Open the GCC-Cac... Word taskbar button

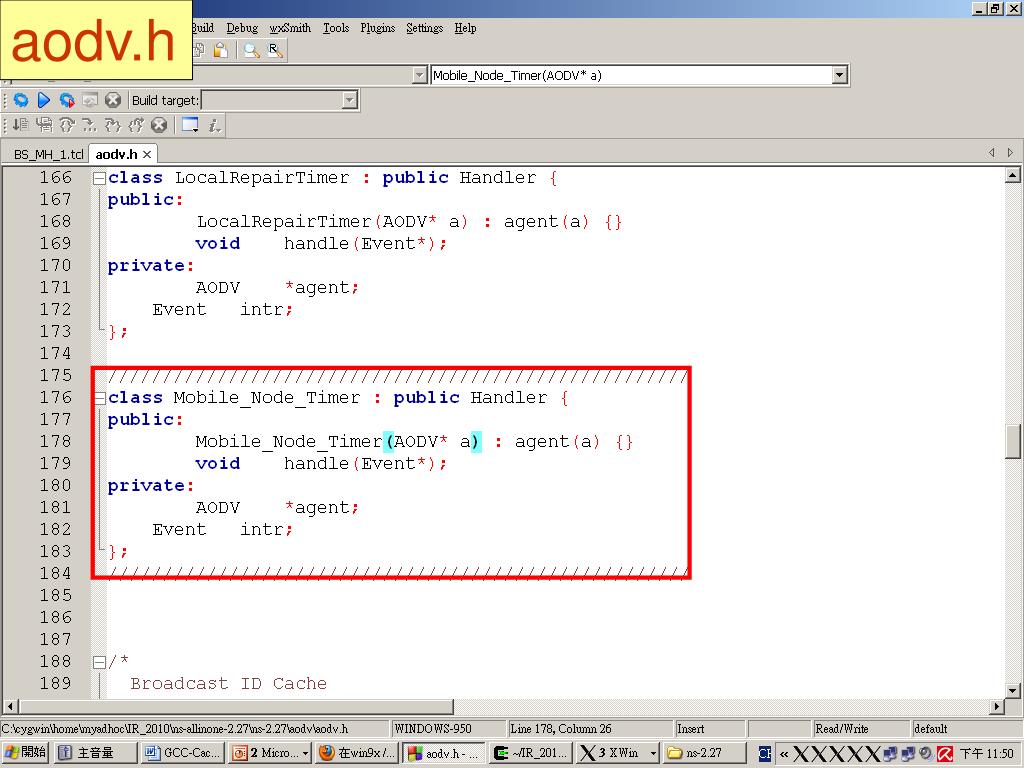coord(183,753)
